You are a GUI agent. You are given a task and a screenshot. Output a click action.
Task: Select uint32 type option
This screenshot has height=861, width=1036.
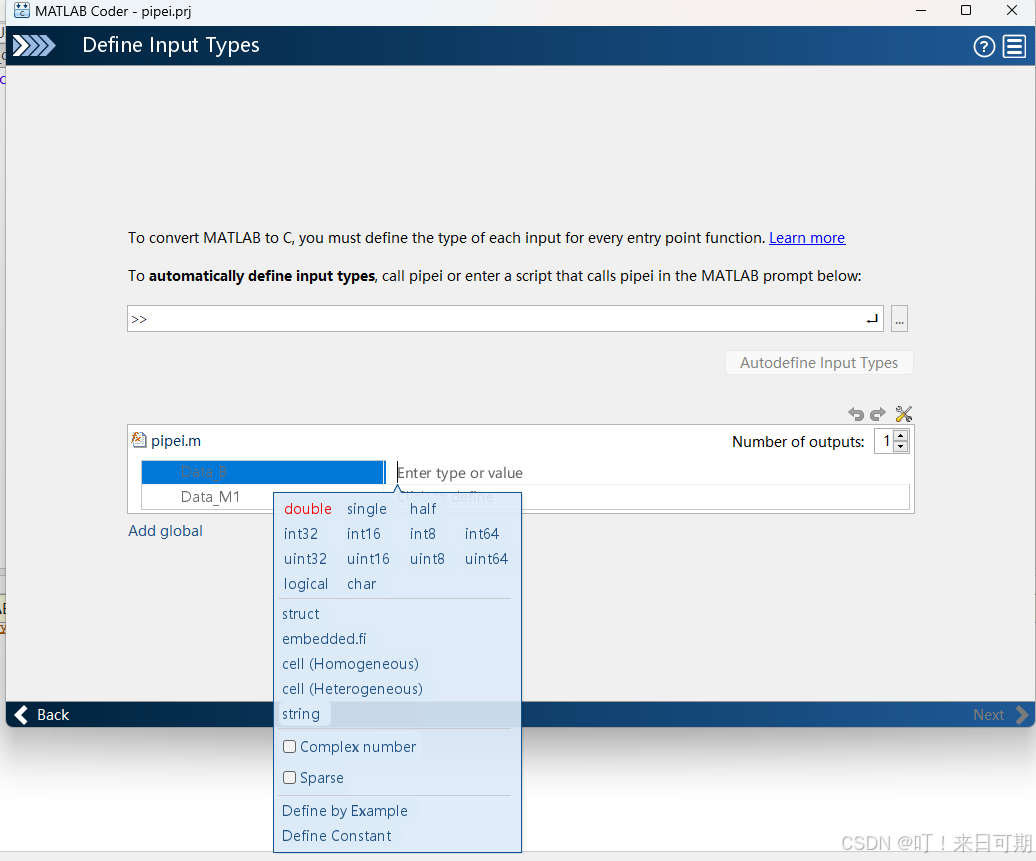305,559
